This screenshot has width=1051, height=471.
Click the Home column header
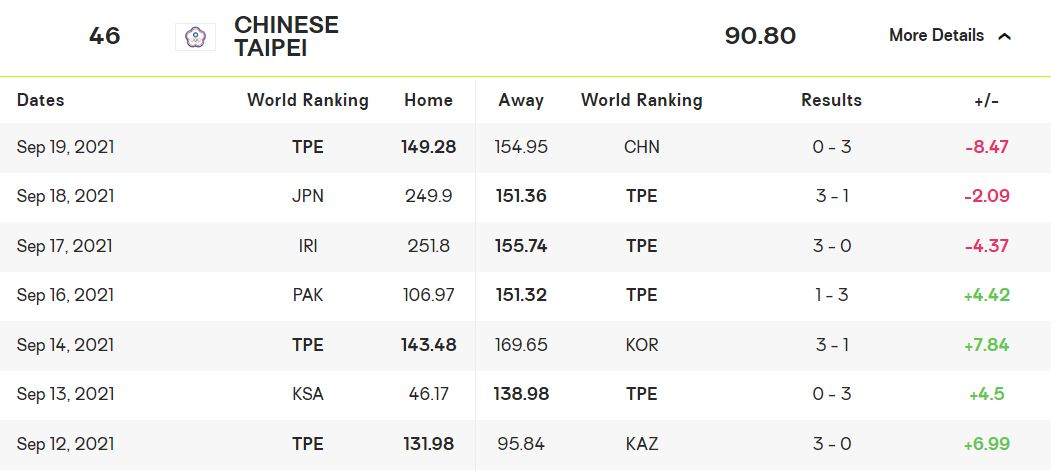(x=428, y=100)
